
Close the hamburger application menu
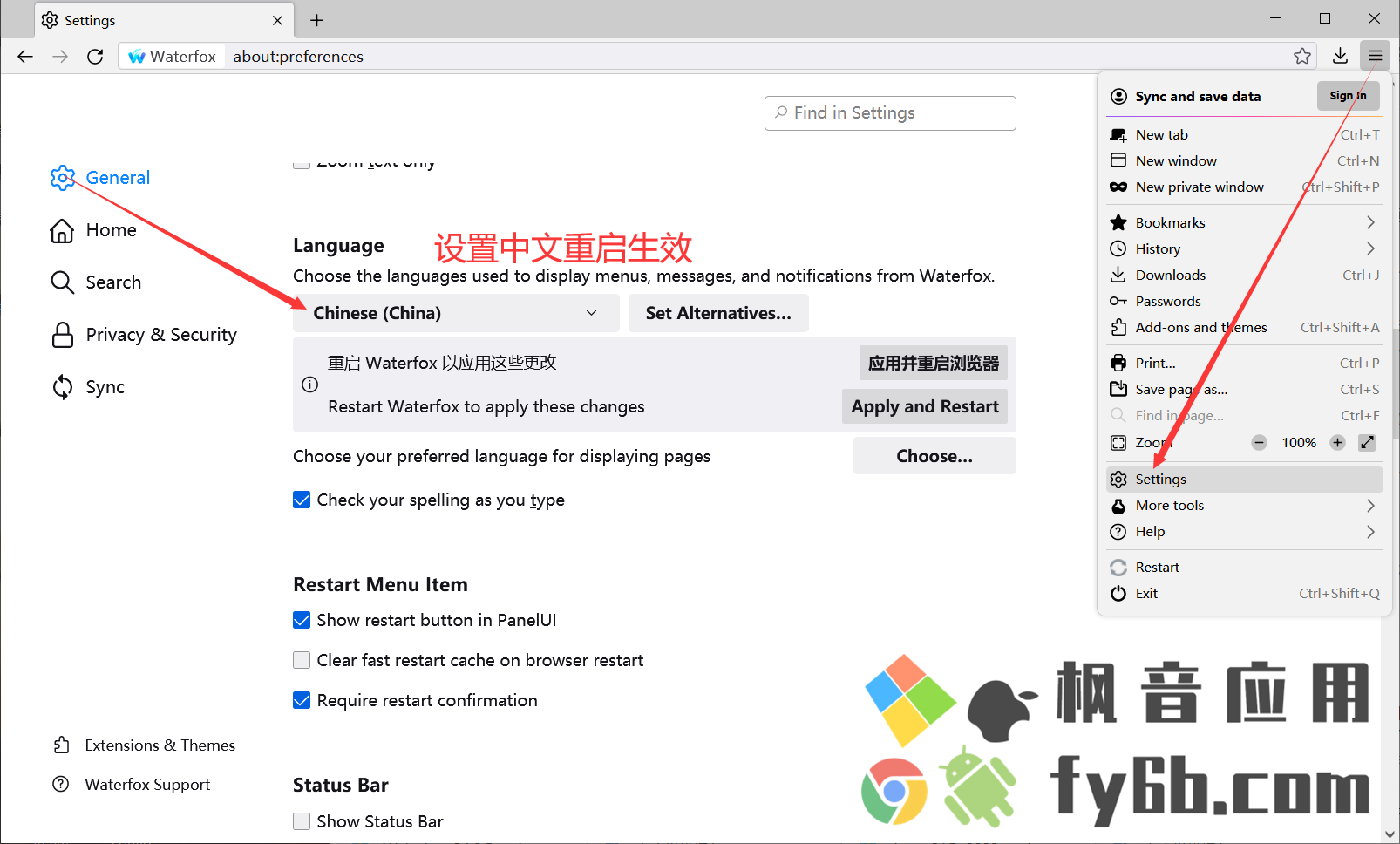[x=1376, y=57]
